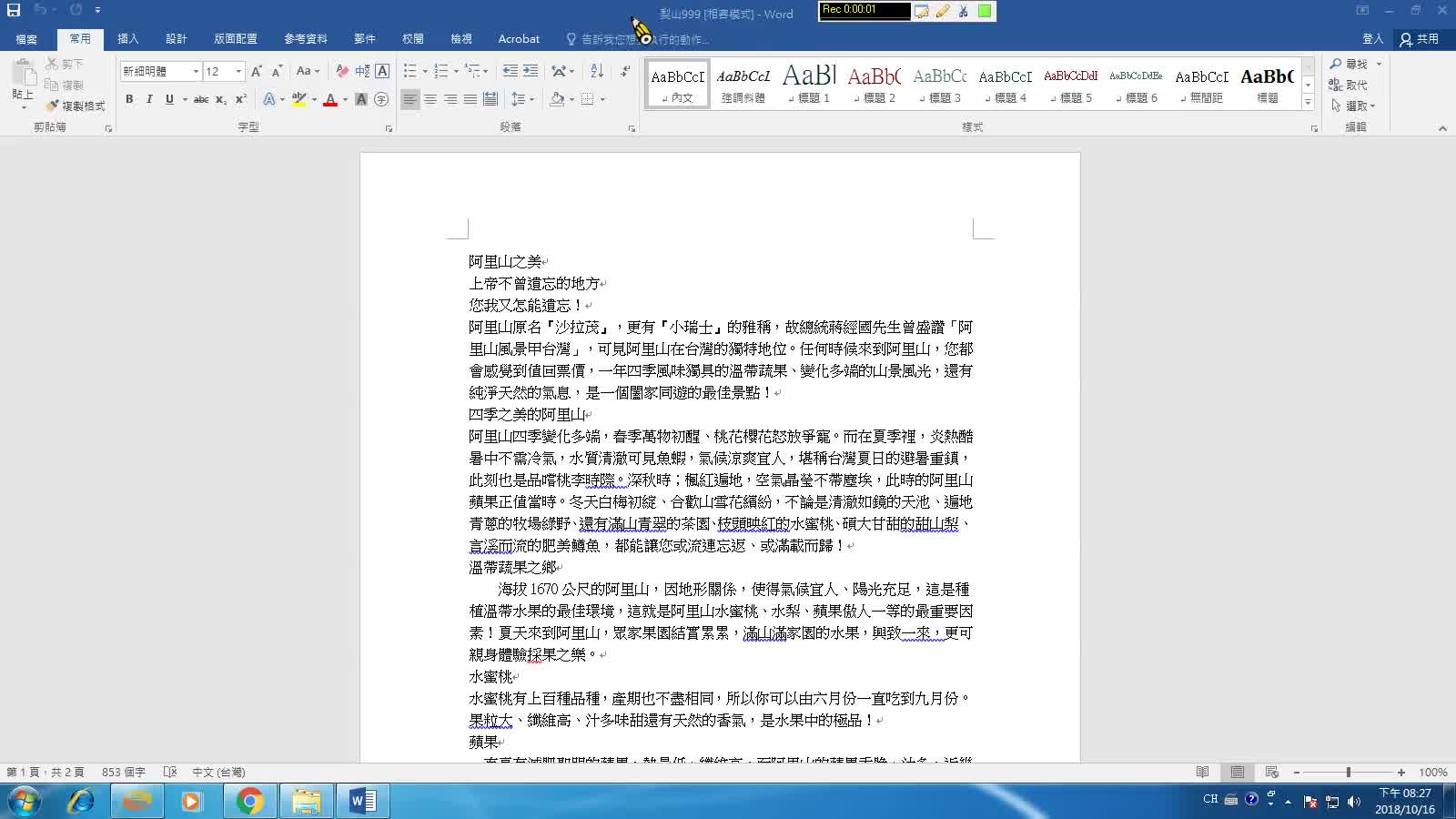Align text to the right
The height and width of the screenshot is (819, 1456).
(450, 99)
